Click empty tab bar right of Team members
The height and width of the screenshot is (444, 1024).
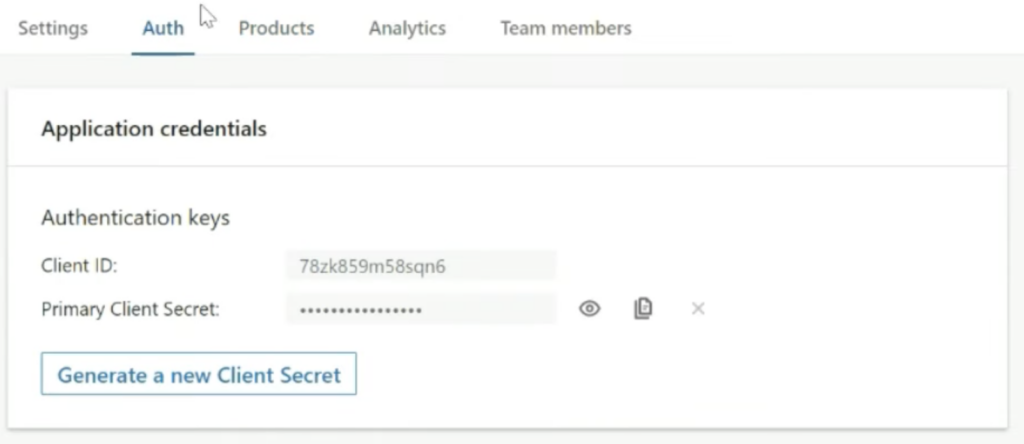[820, 28]
